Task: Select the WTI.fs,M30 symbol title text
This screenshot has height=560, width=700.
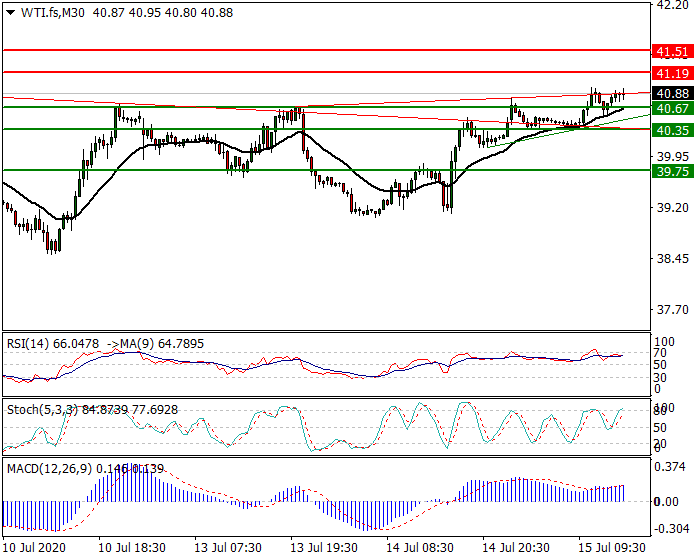Action: (x=53, y=13)
